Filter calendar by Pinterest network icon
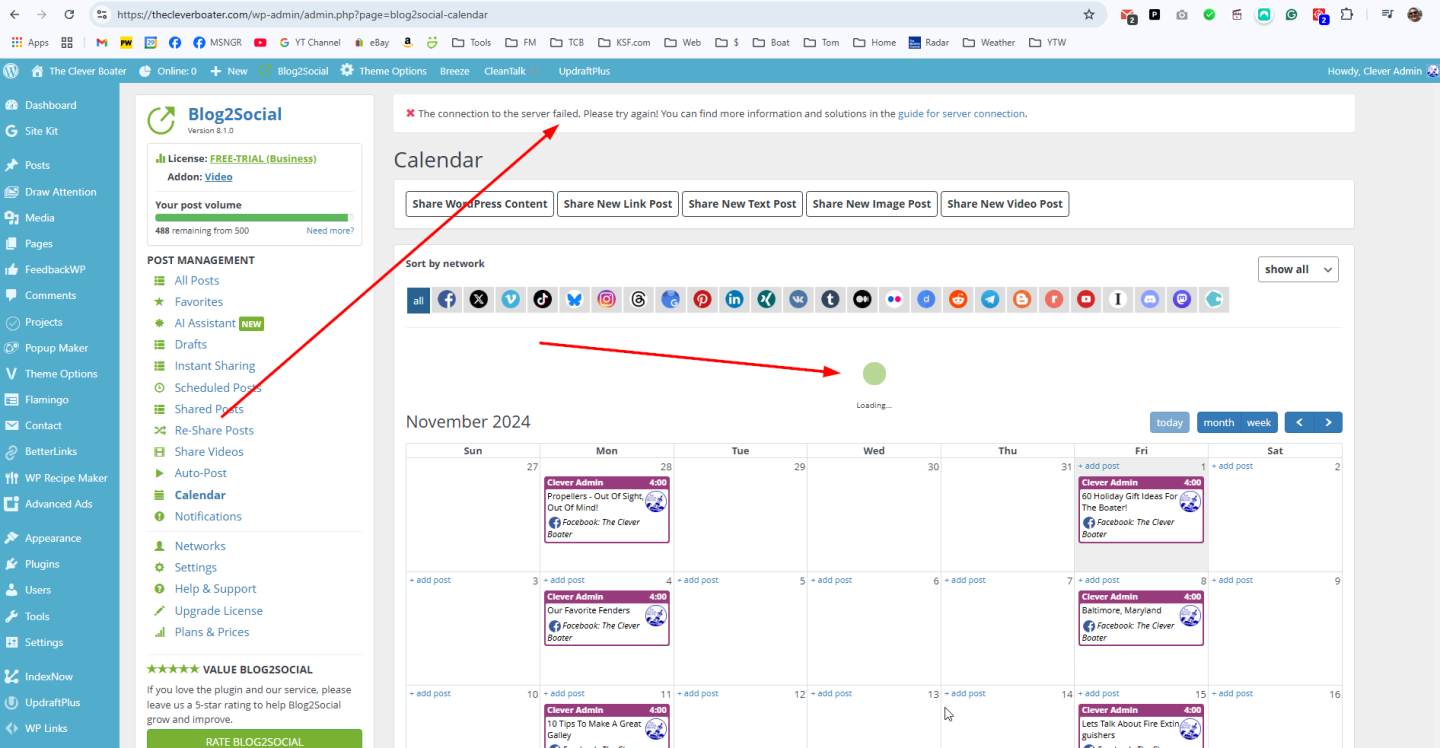Image resolution: width=1440 pixels, height=748 pixels. point(703,299)
